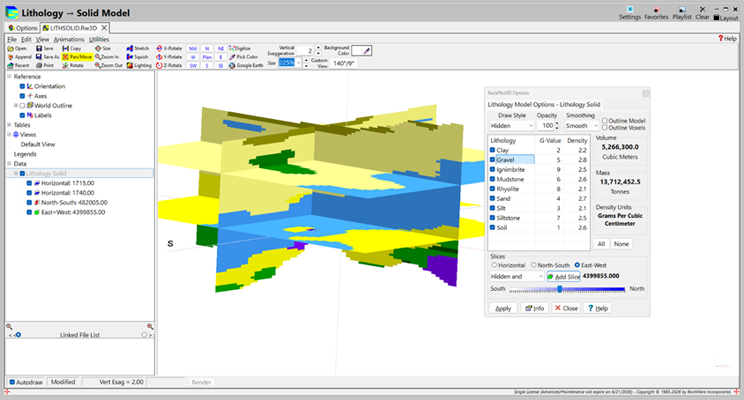Click the Background Color swatch
Screen dimensions: 744x400
pyautogui.click(x=362, y=51)
